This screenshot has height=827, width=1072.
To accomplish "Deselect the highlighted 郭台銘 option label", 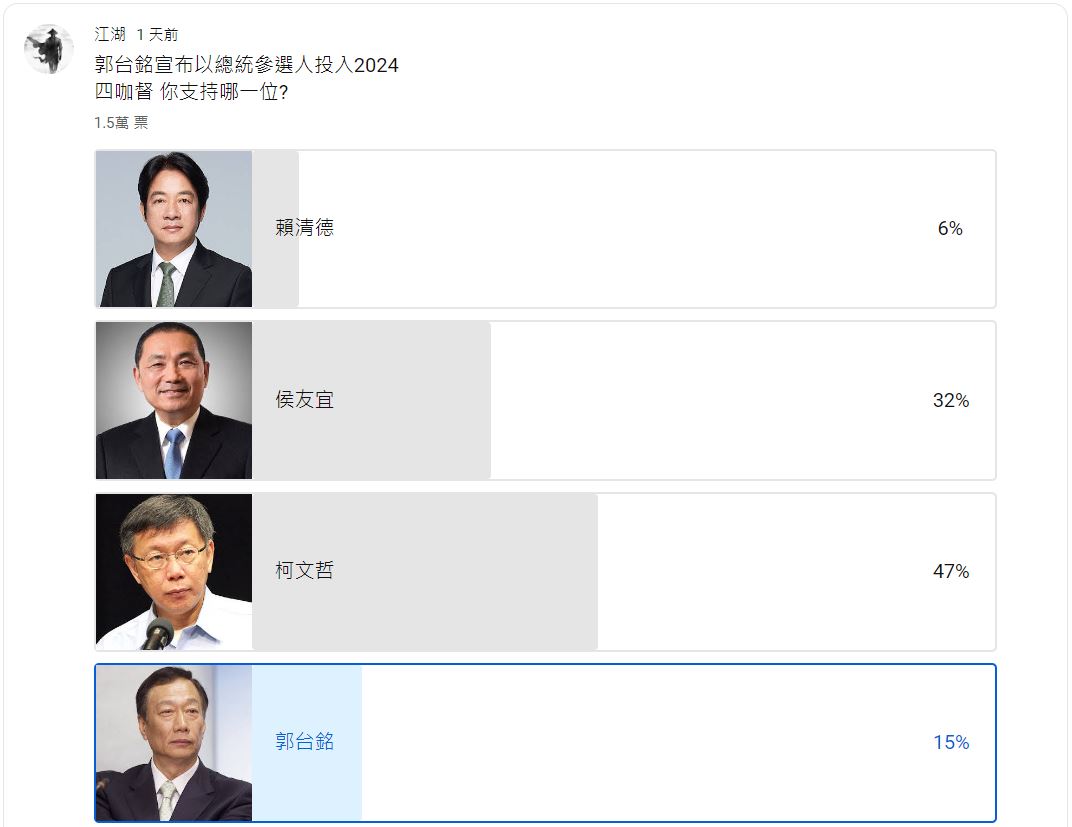I will [304, 742].
